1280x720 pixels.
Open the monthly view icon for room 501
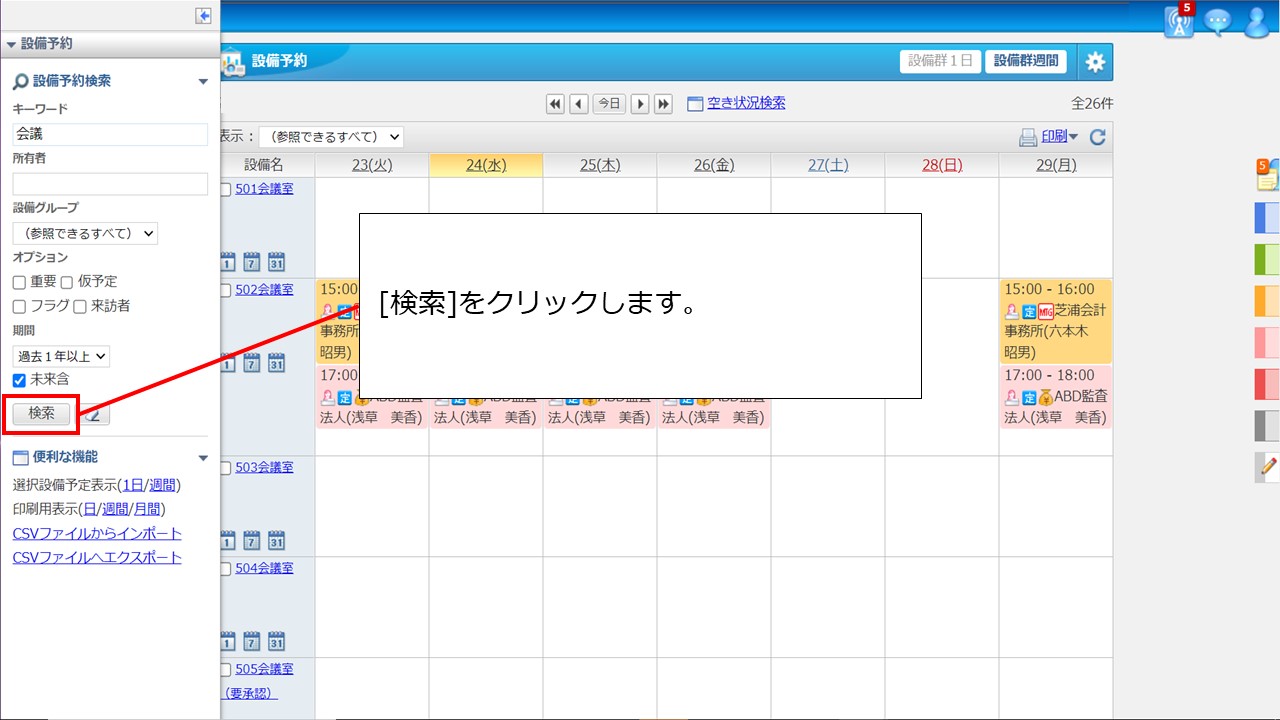pos(276,262)
